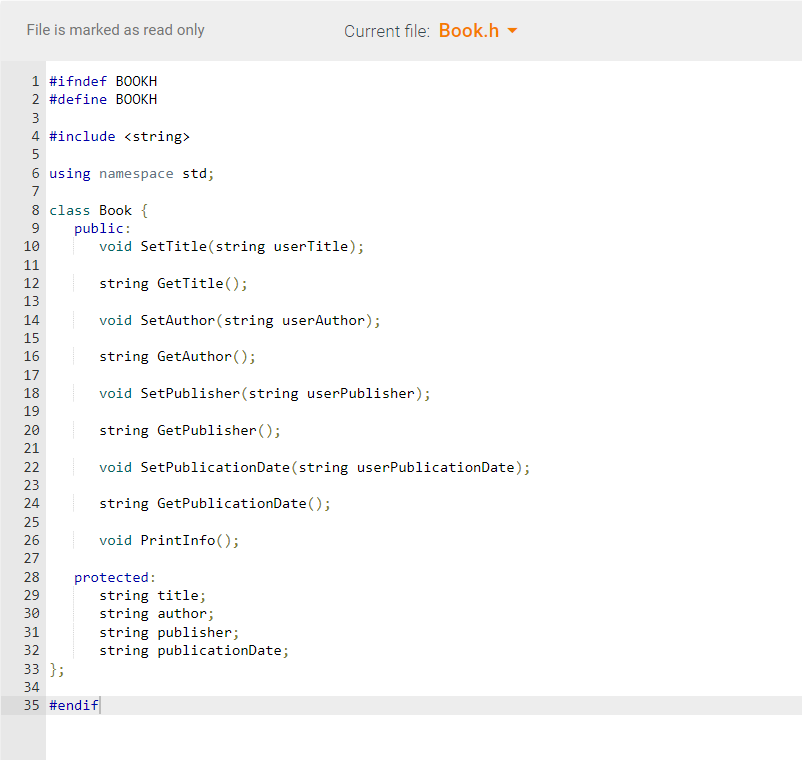
Task: Click the 'string author;' member
Action: point(157,613)
